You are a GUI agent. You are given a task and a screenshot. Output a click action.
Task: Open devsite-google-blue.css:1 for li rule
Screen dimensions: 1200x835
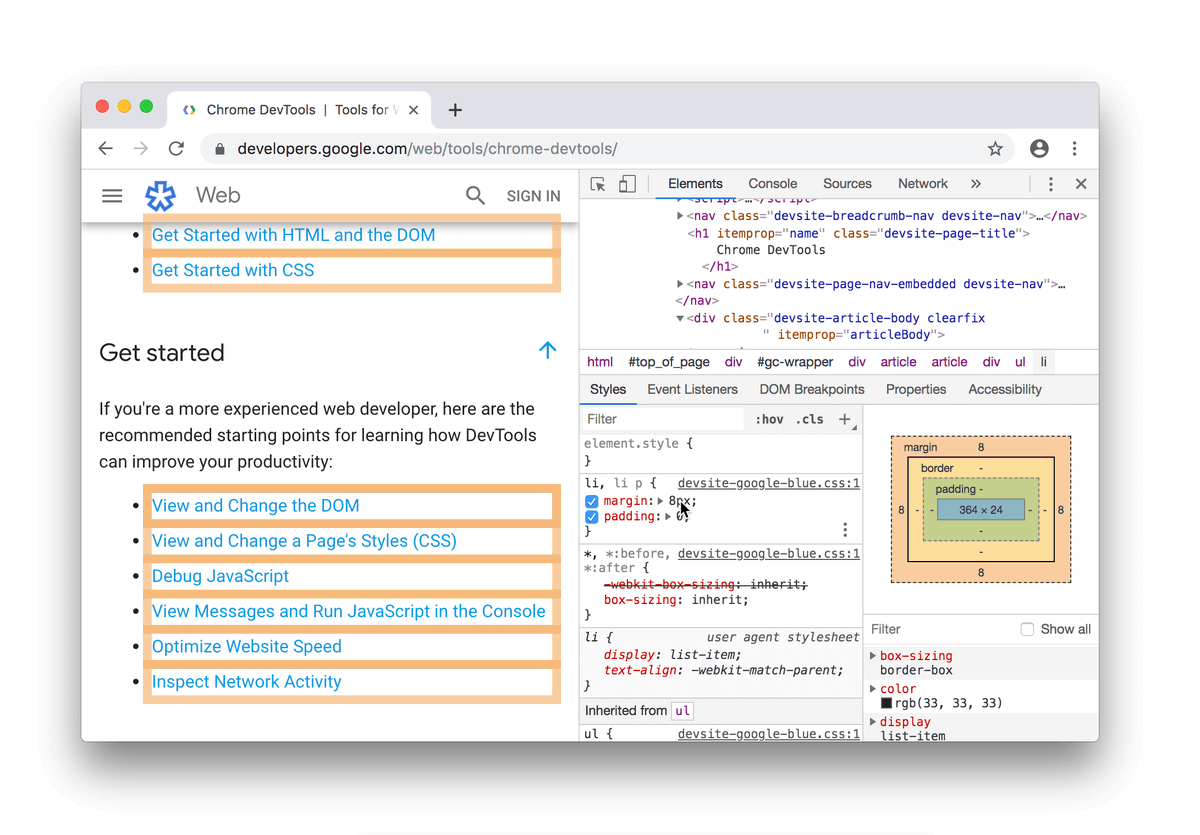(769, 483)
